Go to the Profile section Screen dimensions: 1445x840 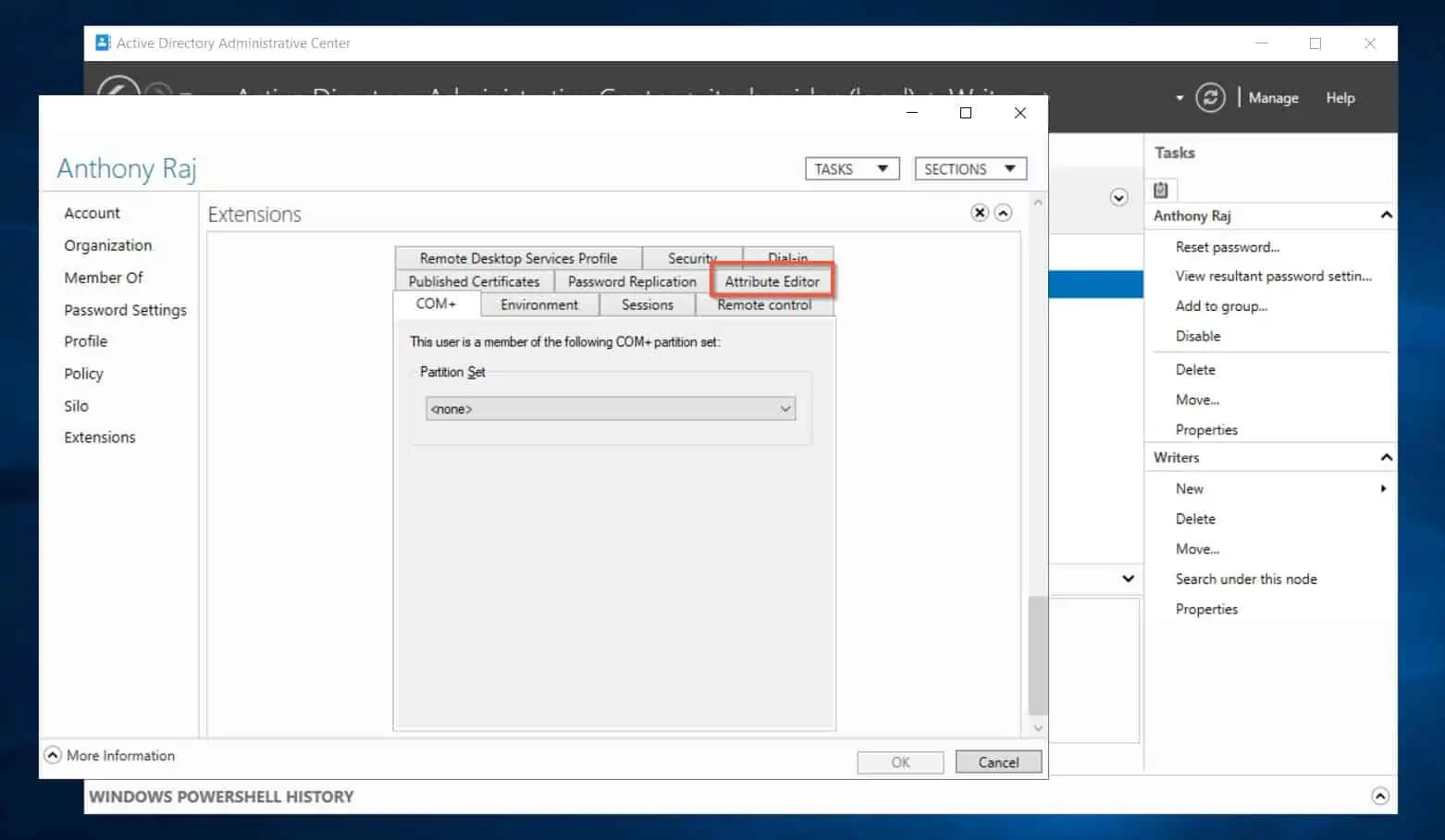point(85,341)
